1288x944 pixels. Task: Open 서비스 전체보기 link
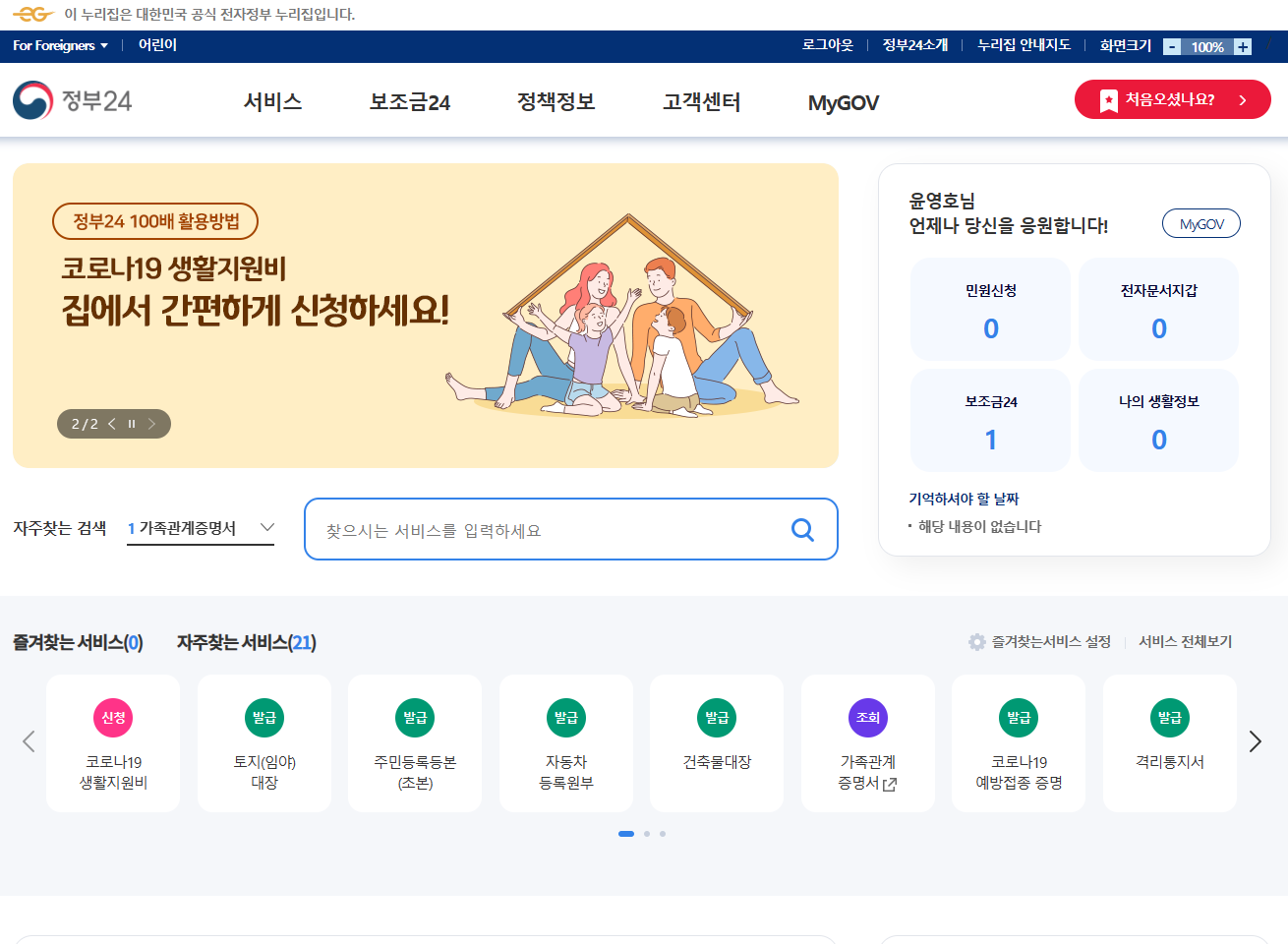(x=1185, y=642)
